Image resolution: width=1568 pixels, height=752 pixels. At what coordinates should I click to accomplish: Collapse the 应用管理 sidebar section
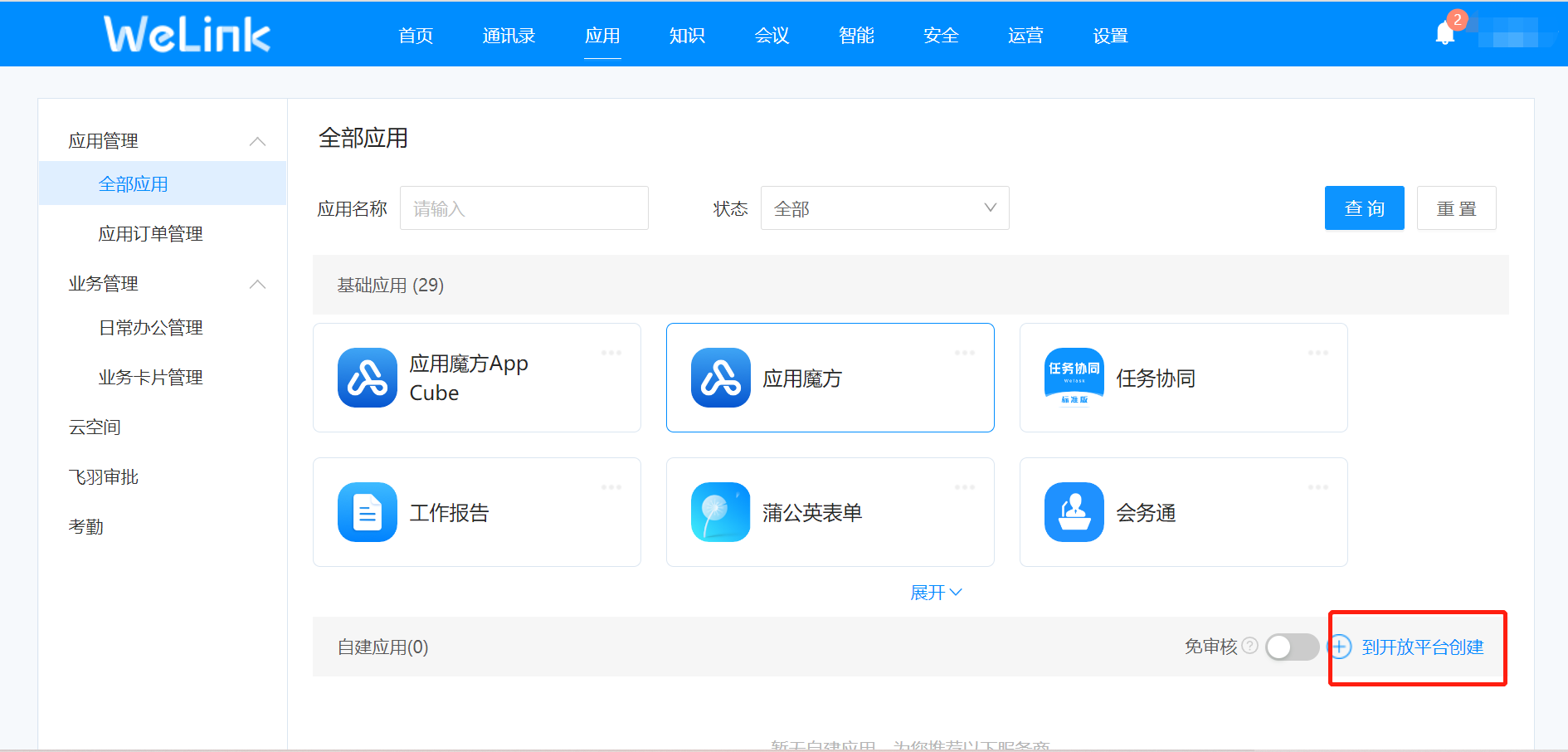257,141
